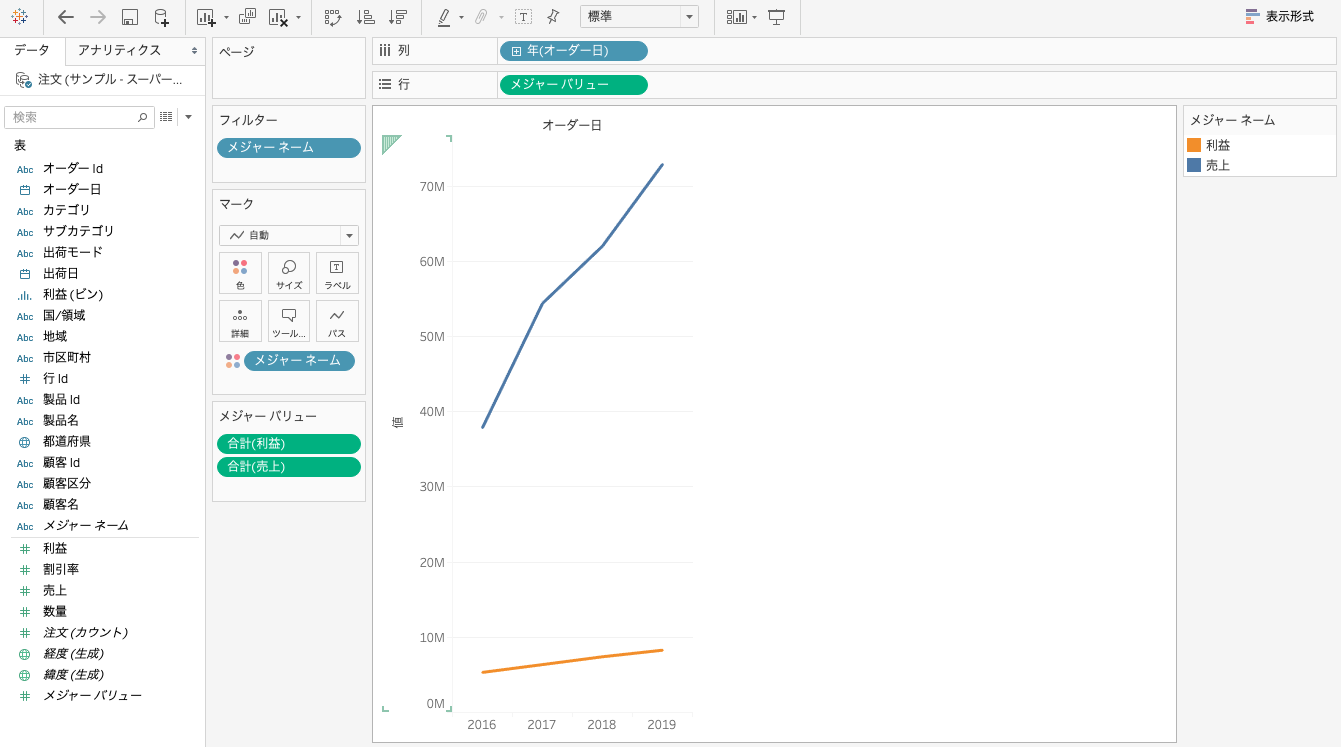Screen dimensions: 1341x747
Task: Expand the 年(オーダー日) pill plus sign
Action: pos(516,51)
